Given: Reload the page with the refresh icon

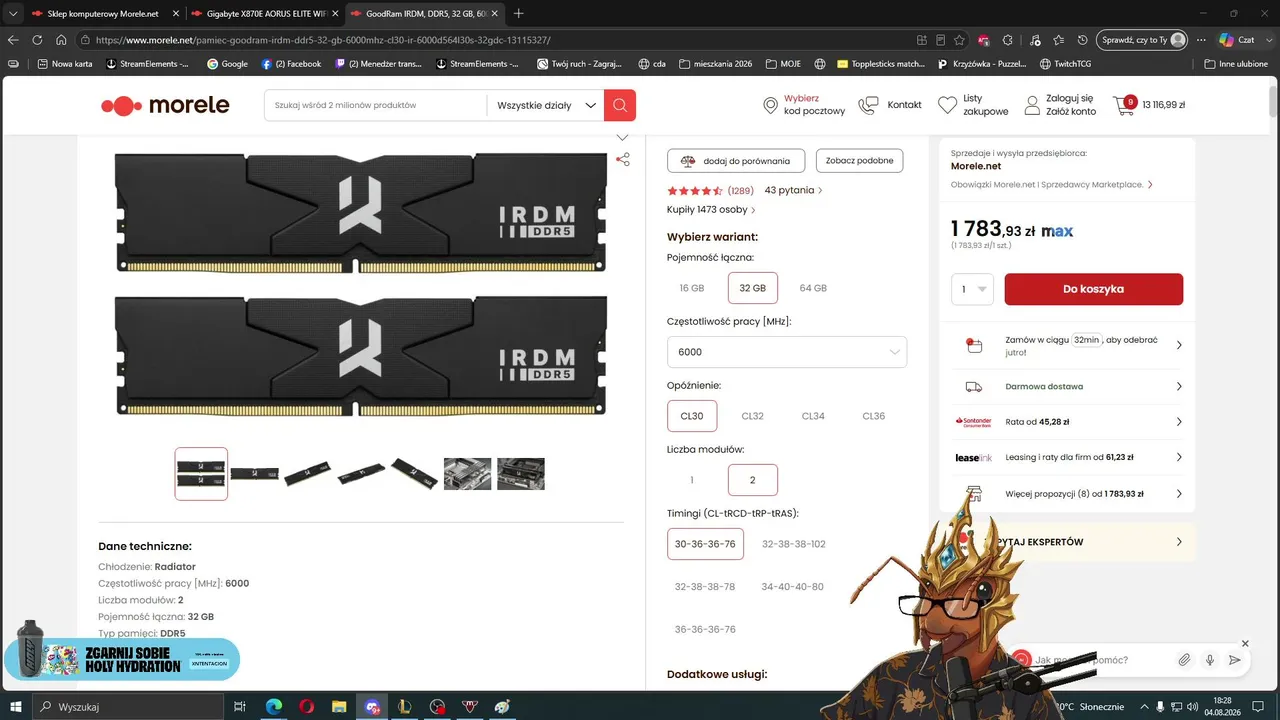Looking at the screenshot, I should click(x=37, y=40).
